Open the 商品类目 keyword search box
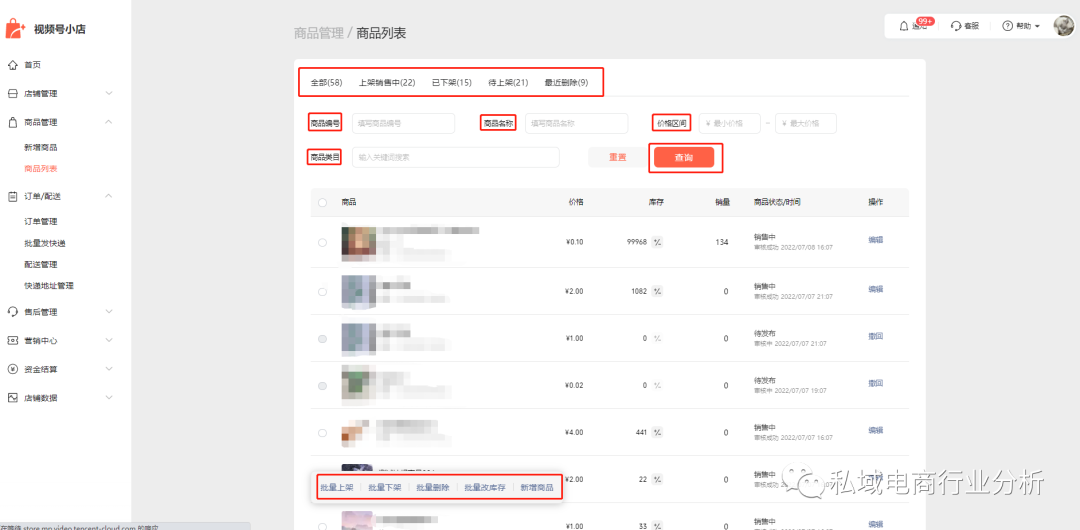1080x530 pixels. tap(455, 157)
